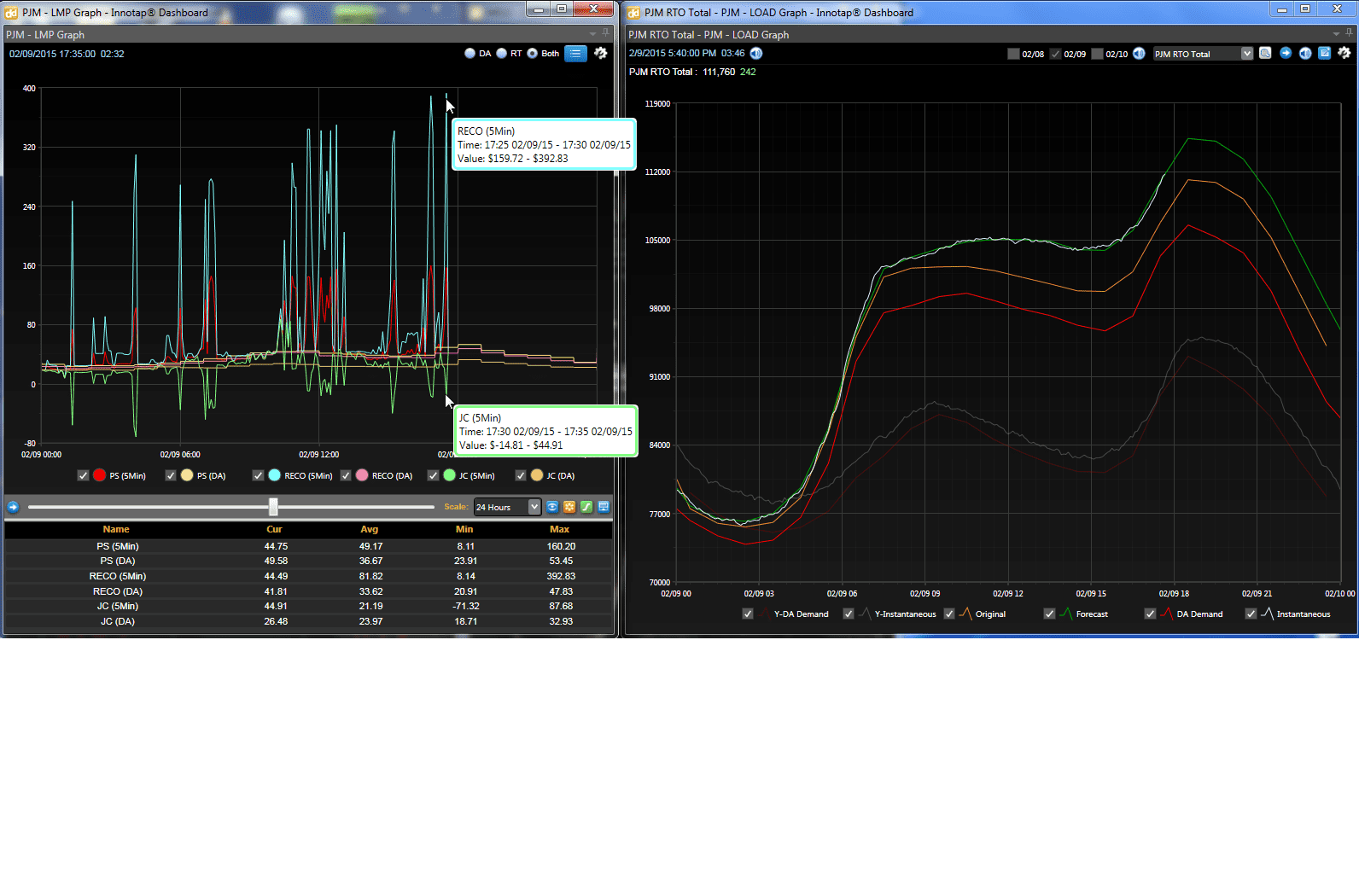
Task: Toggle the PS (5Min) series checkbox
Action: [x=83, y=475]
